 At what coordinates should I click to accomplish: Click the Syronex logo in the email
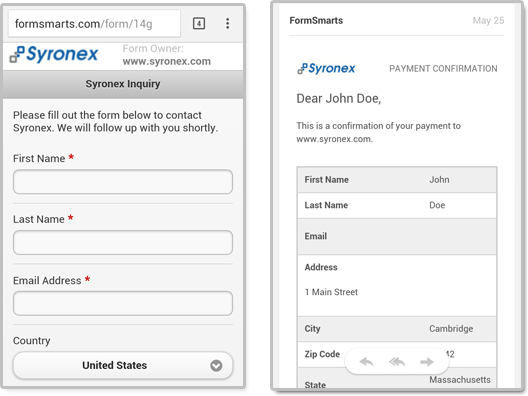[x=326, y=68]
